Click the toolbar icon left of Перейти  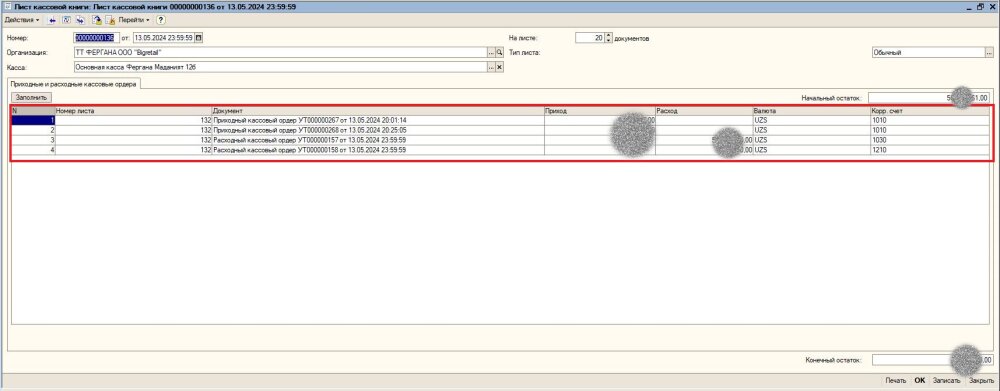(110, 20)
